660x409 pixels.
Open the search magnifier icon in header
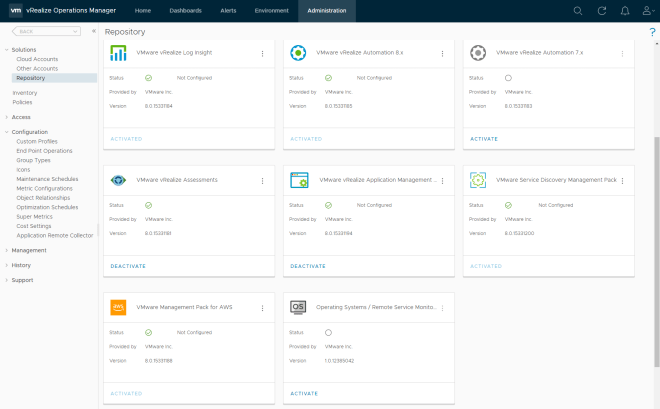[x=578, y=11]
